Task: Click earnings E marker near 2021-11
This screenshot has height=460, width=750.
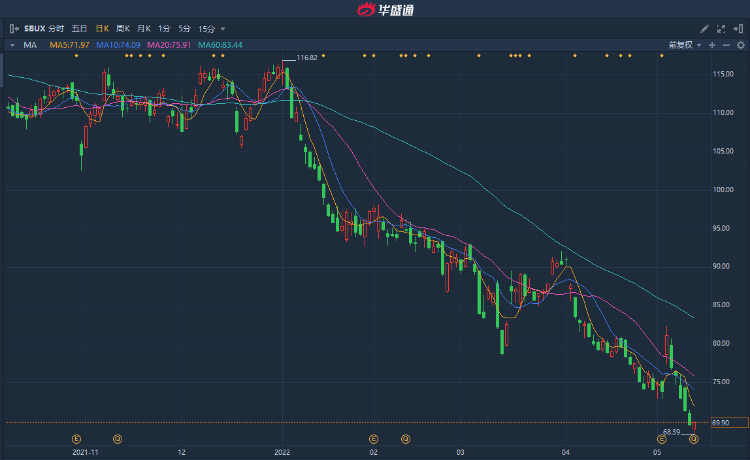Action: pyautogui.click(x=77, y=438)
